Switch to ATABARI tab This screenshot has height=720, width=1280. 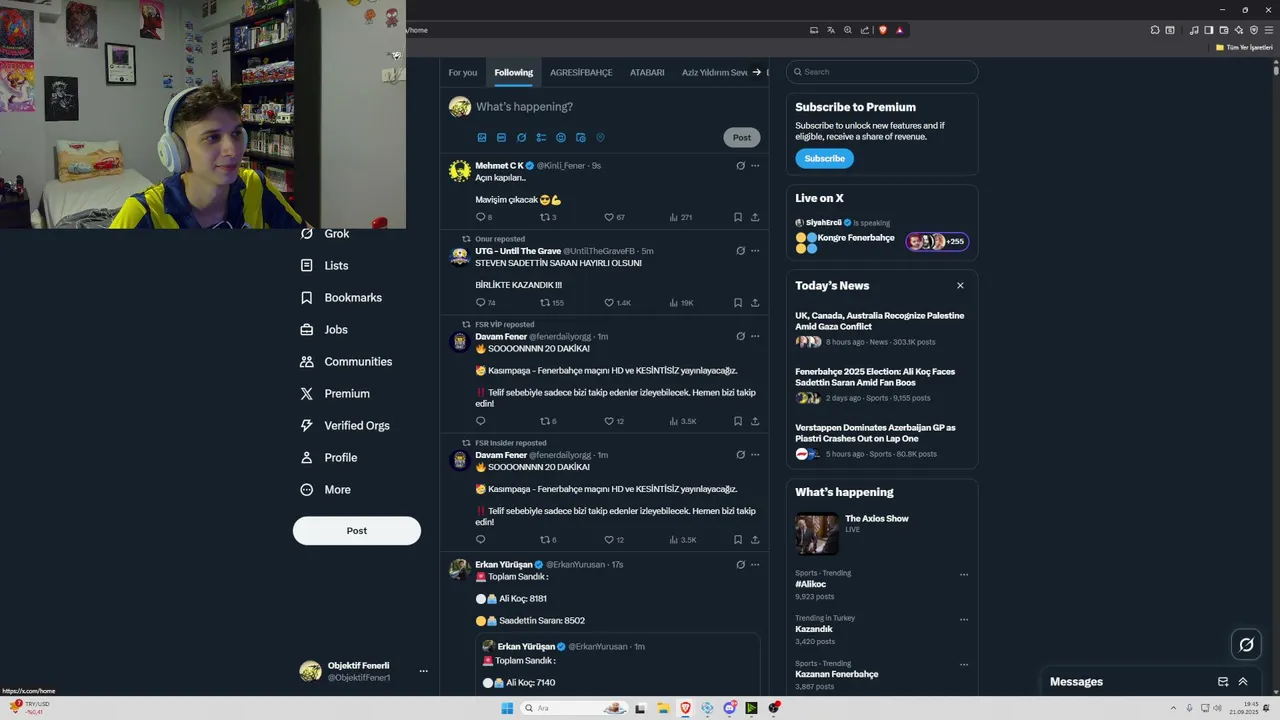pyautogui.click(x=647, y=73)
